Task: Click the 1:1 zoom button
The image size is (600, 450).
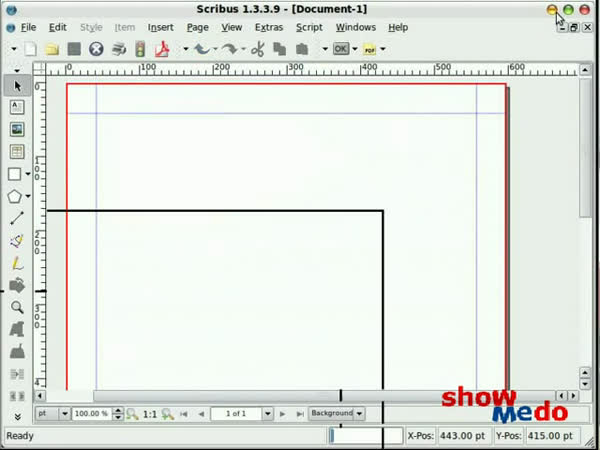Action: click(x=150, y=413)
